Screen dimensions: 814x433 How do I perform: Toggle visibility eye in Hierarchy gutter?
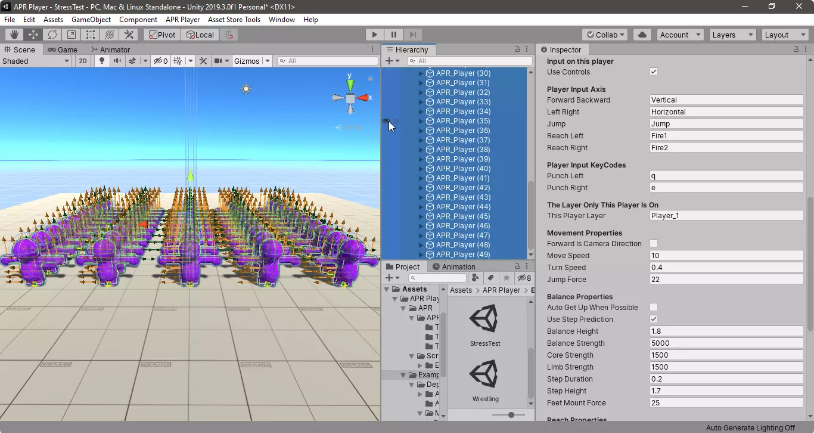(x=386, y=121)
